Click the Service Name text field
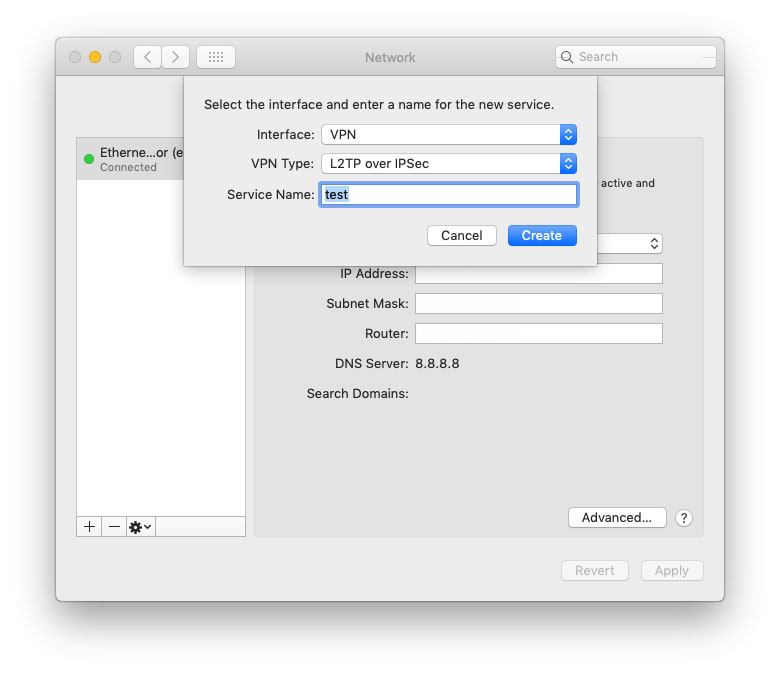The image size is (780, 675). click(x=448, y=194)
